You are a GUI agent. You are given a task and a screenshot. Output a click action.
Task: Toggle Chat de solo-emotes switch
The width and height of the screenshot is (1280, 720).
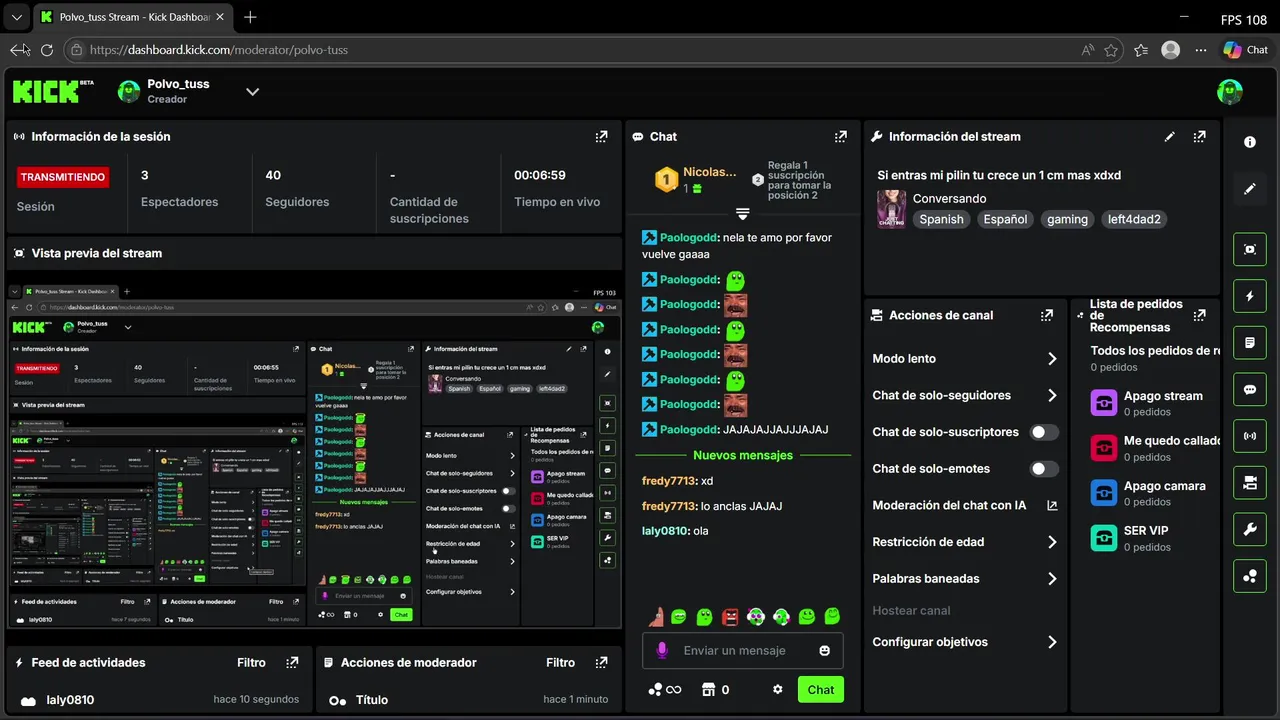pyautogui.click(x=1044, y=469)
